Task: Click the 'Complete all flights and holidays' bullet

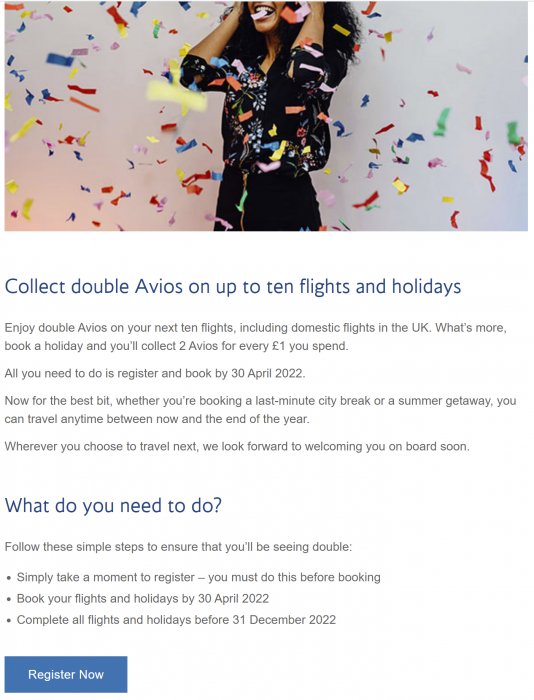Action: point(176,620)
